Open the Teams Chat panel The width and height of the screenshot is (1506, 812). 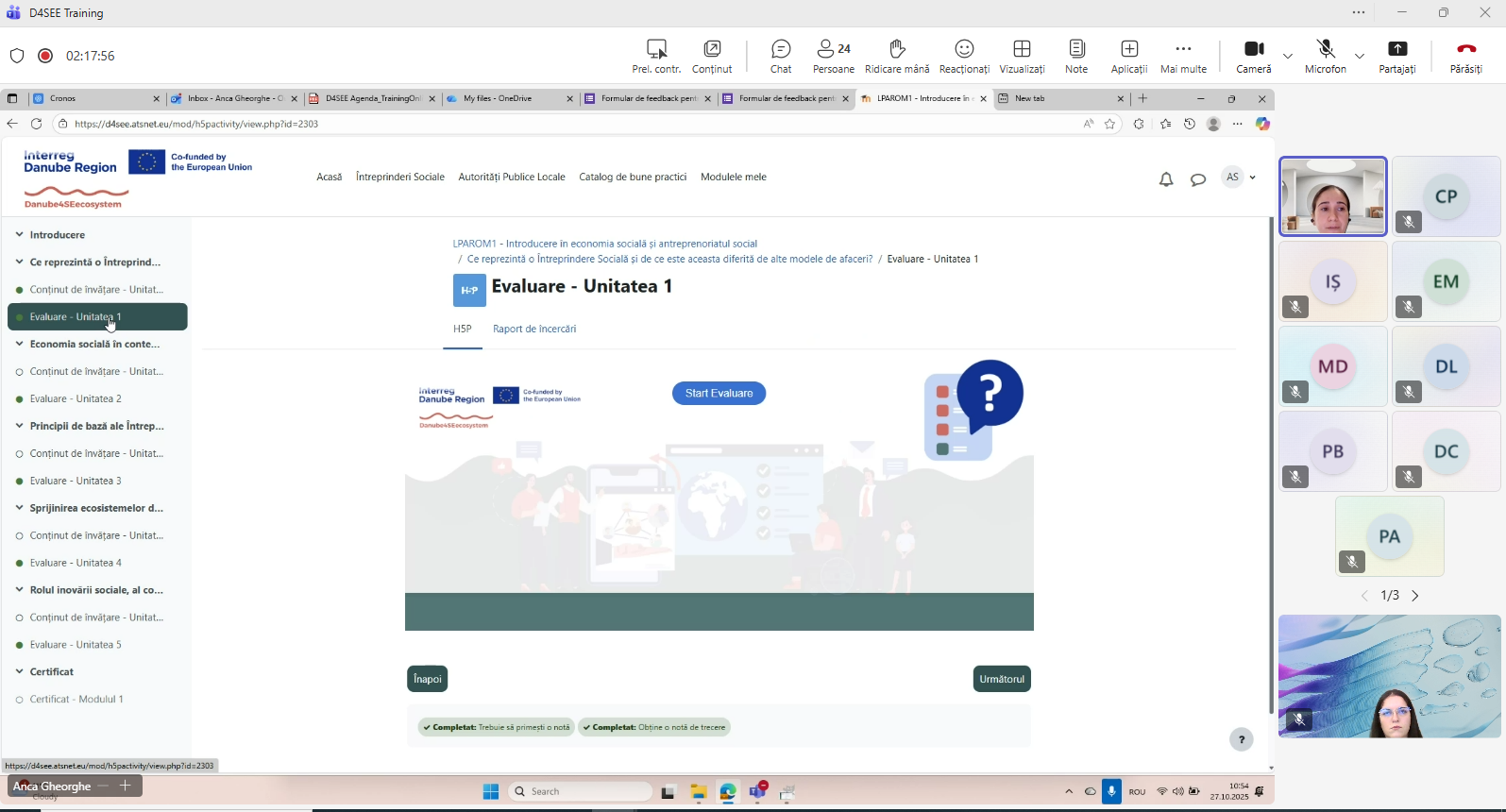click(781, 56)
